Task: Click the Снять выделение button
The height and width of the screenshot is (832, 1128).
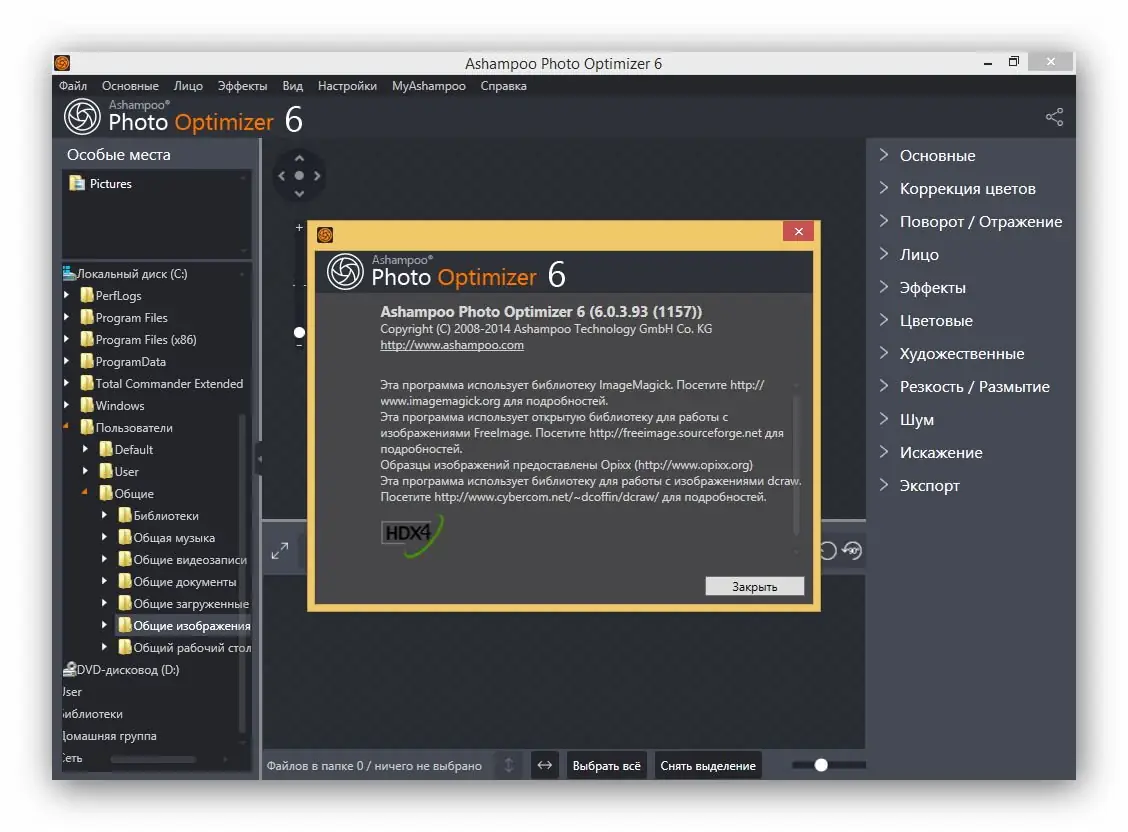Action: point(708,765)
